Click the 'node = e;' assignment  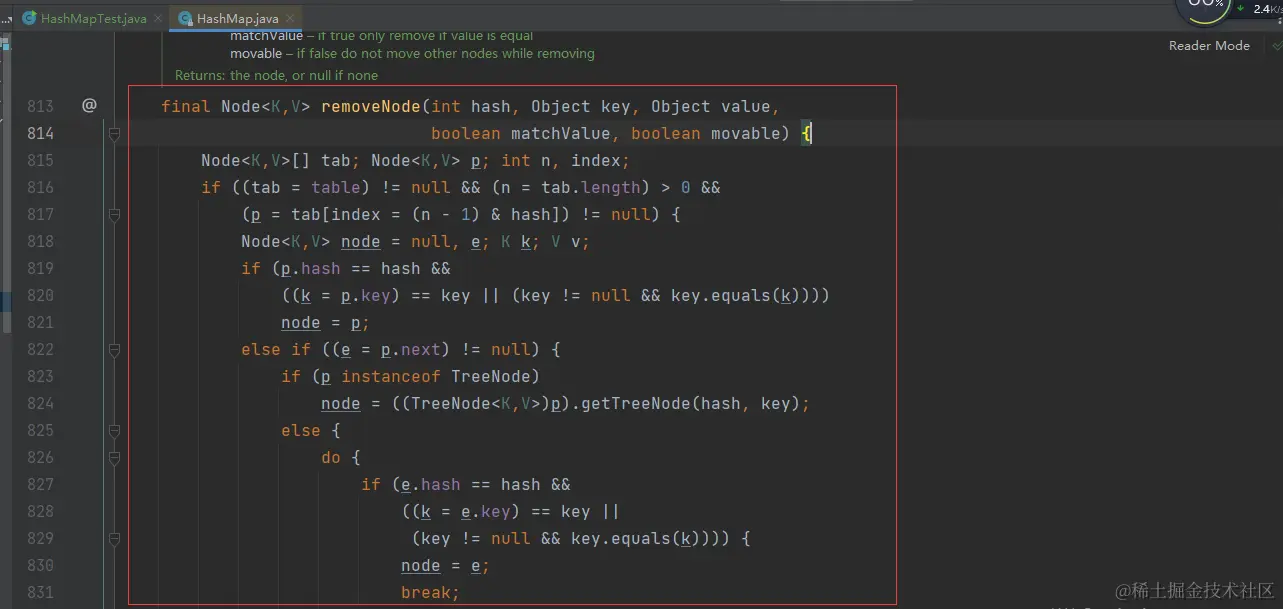point(445,565)
